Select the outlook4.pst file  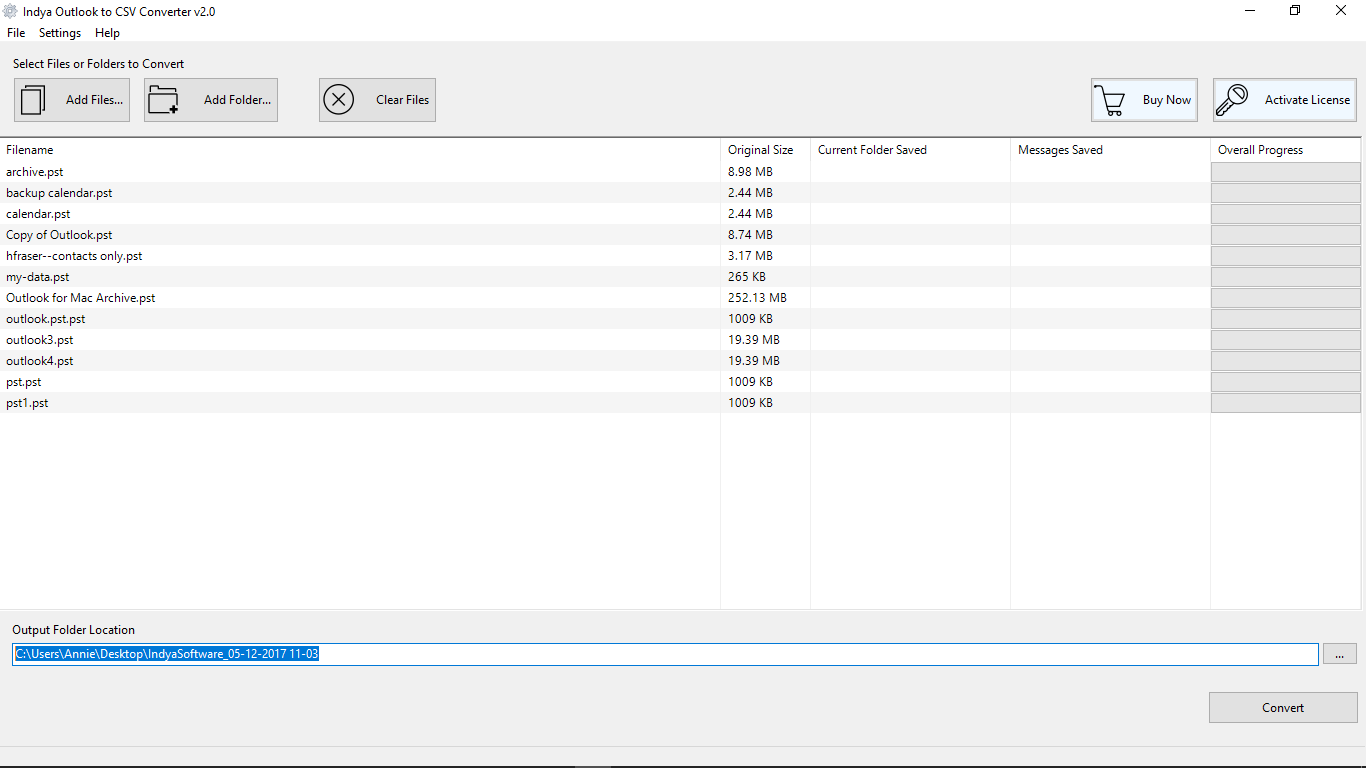click(x=40, y=361)
